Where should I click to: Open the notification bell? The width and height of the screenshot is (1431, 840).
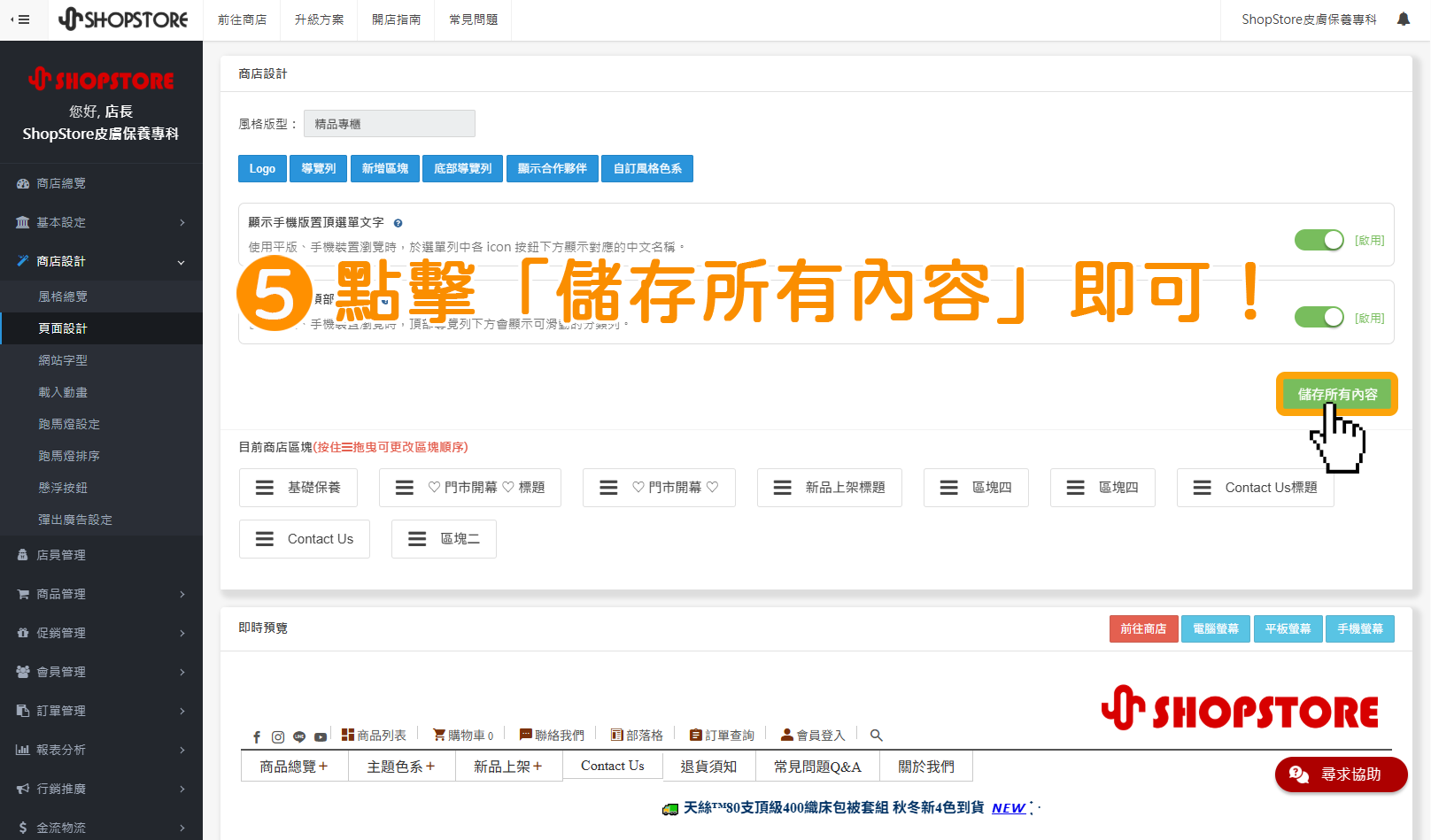[x=1404, y=19]
